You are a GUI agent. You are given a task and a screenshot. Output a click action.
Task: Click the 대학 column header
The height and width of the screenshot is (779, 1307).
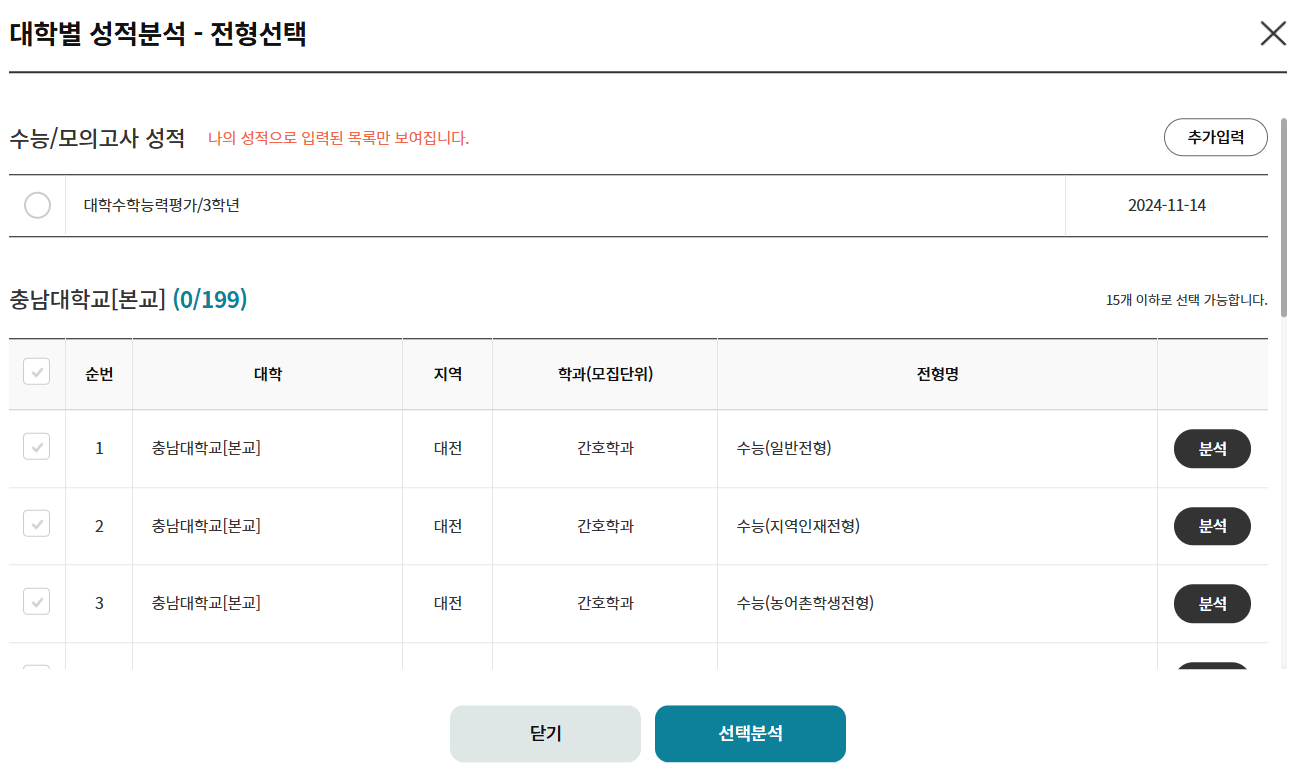click(267, 373)
